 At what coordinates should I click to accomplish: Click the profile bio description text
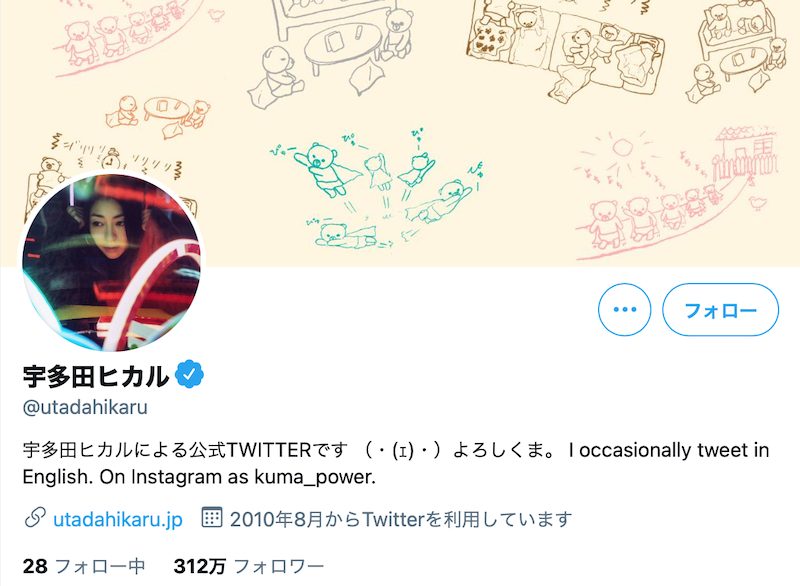point(395,464)
